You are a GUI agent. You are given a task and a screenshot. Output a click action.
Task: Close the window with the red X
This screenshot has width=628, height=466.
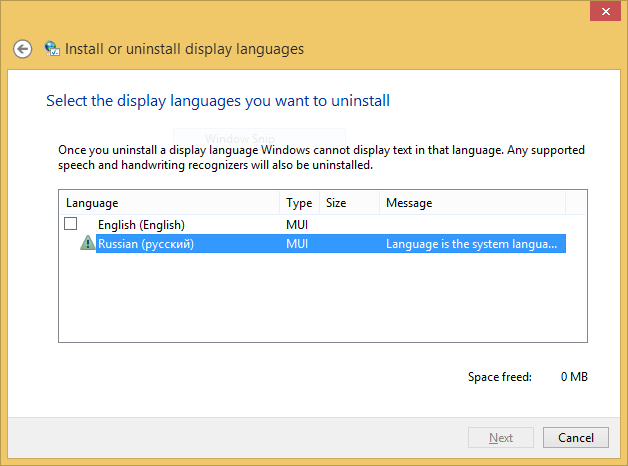605,11
